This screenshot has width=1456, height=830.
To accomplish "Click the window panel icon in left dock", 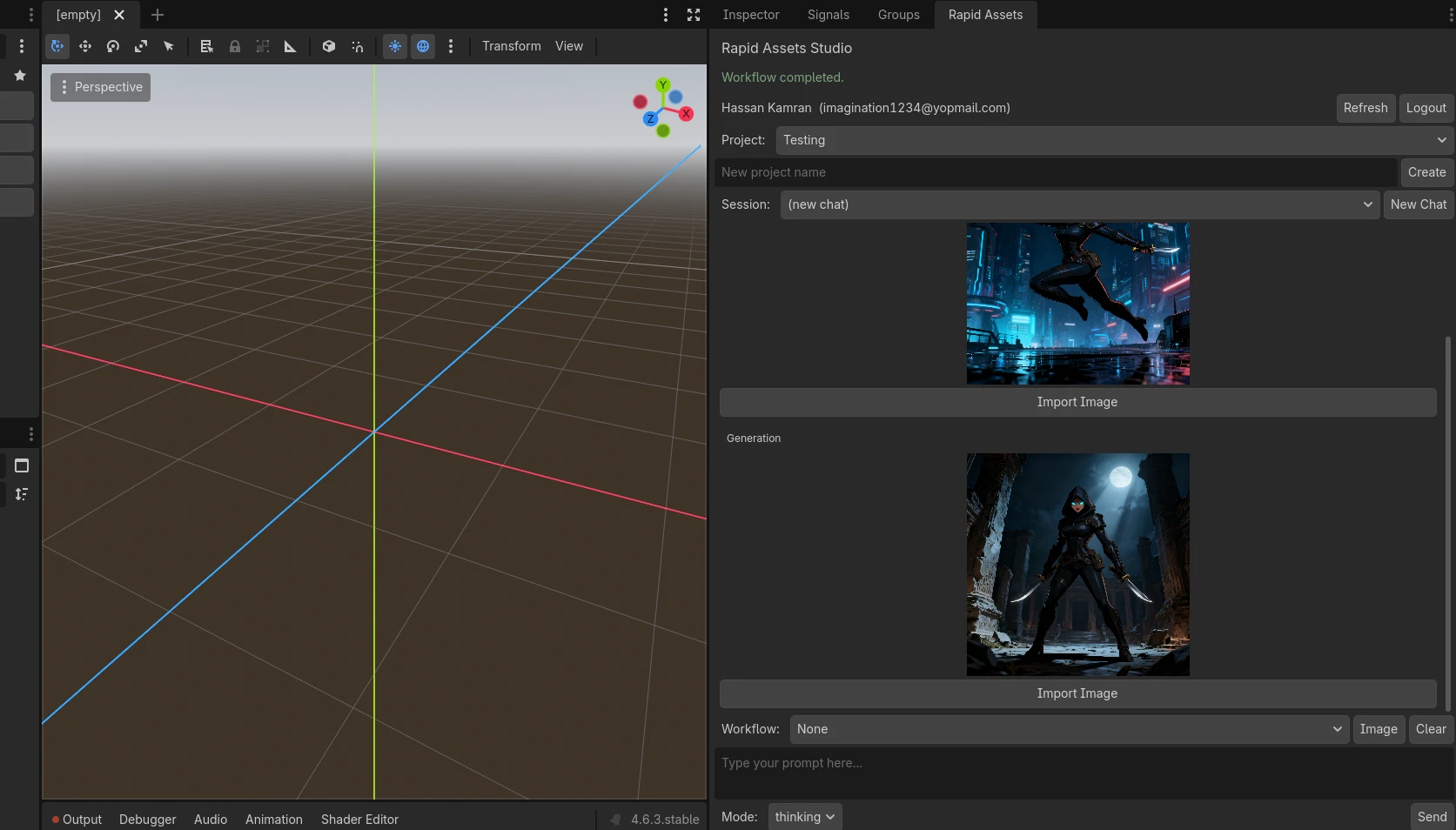I will click(22, 465).
